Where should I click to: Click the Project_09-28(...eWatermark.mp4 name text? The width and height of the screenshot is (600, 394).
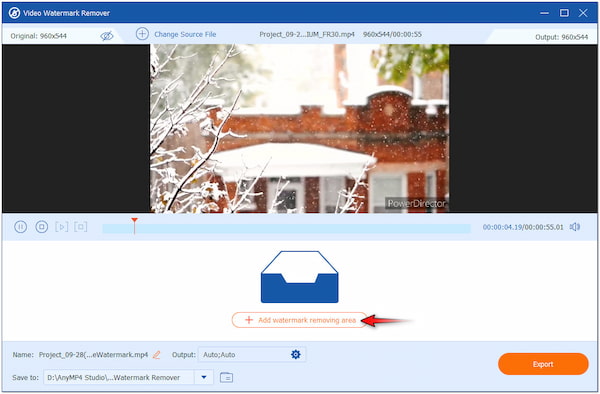pyautogui.click(x=93, y=355)
